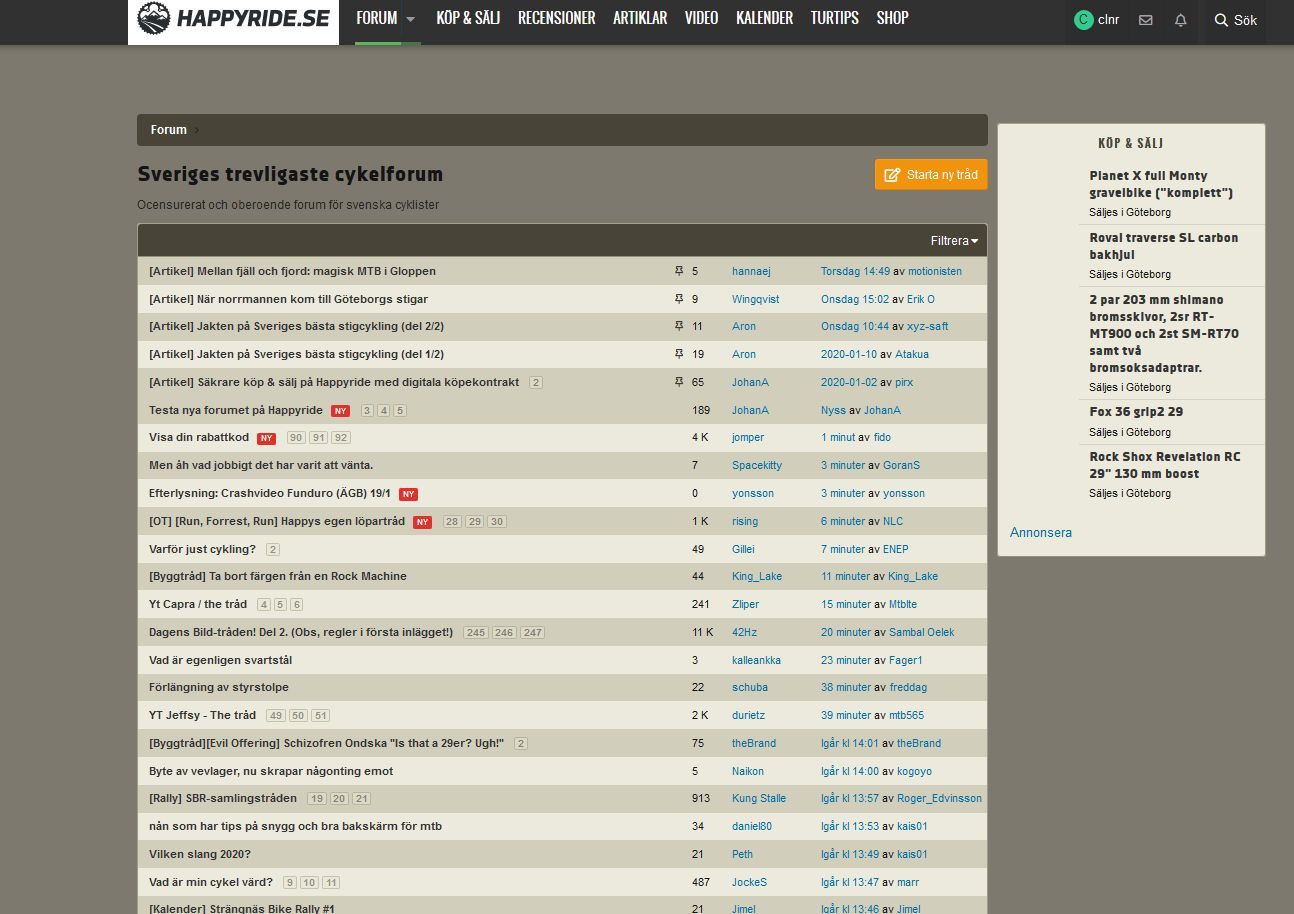
Task: Go to the Recensioner section
Action: 556,18
